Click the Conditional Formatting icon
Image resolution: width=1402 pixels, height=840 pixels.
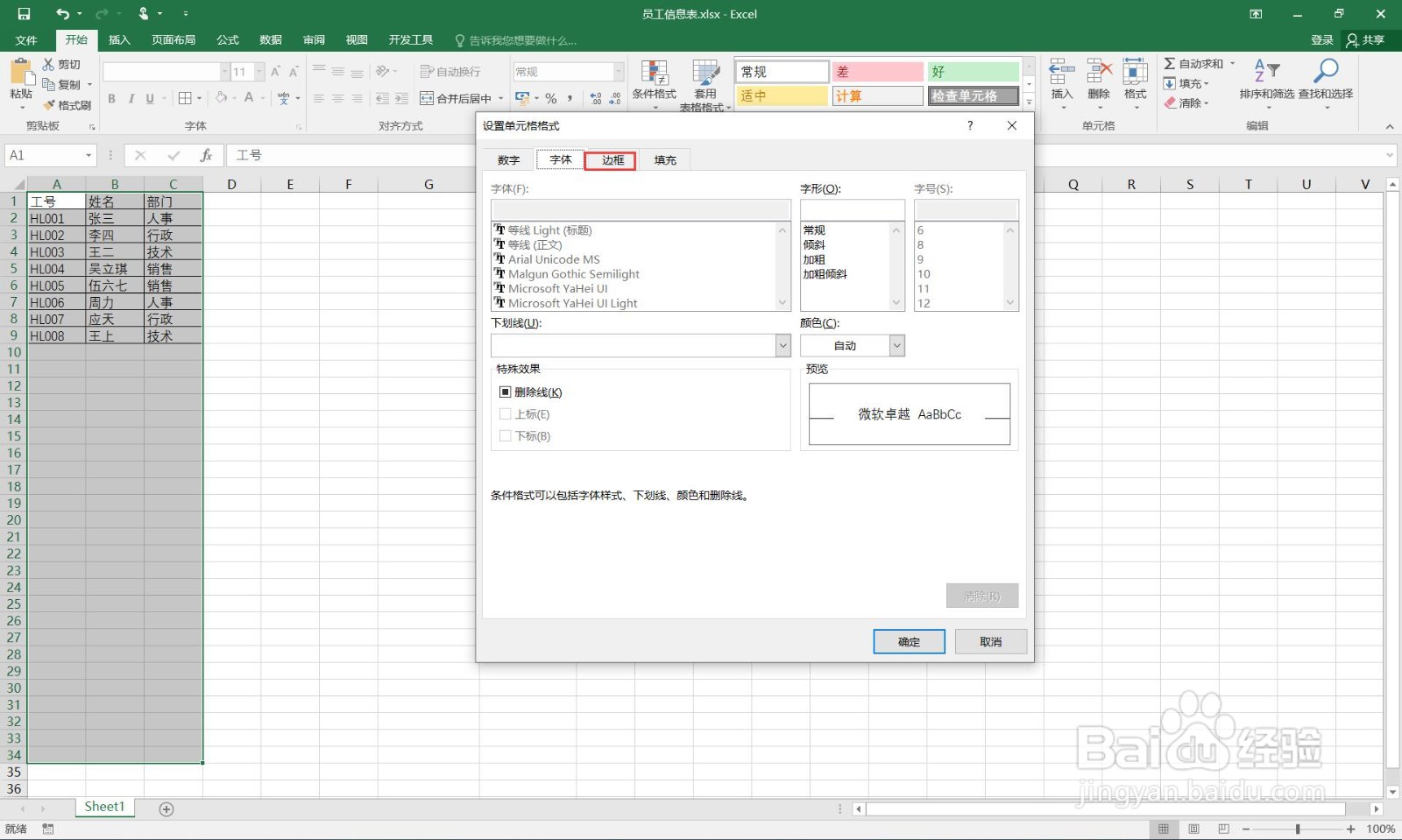[x=654, y=74]
